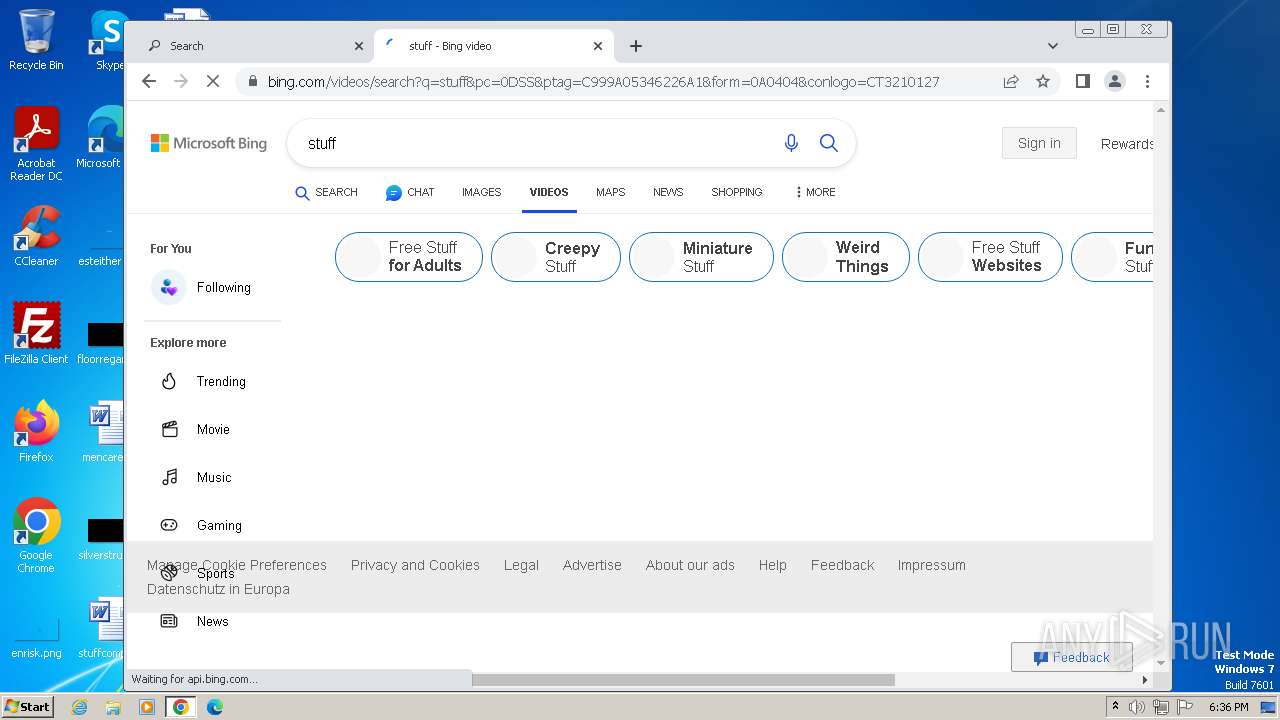Open the News category in sidebar
The height and width of the screenshot is (720, 1280).
pyautogui.click(x=196, y=621)
